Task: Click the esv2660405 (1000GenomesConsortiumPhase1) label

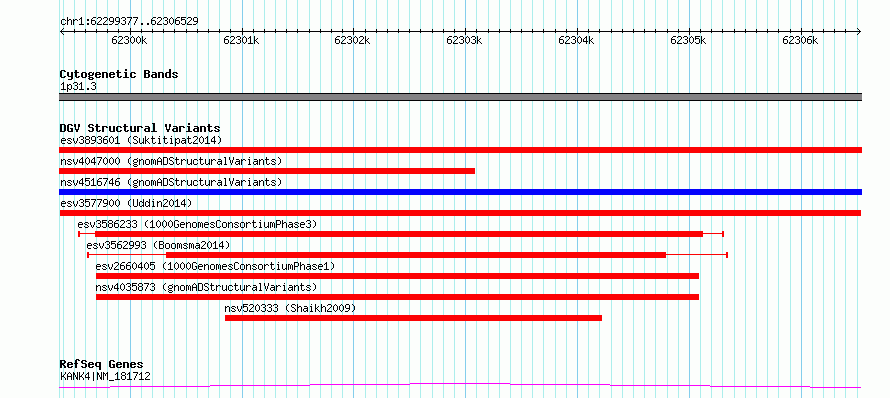Action: 215,266
